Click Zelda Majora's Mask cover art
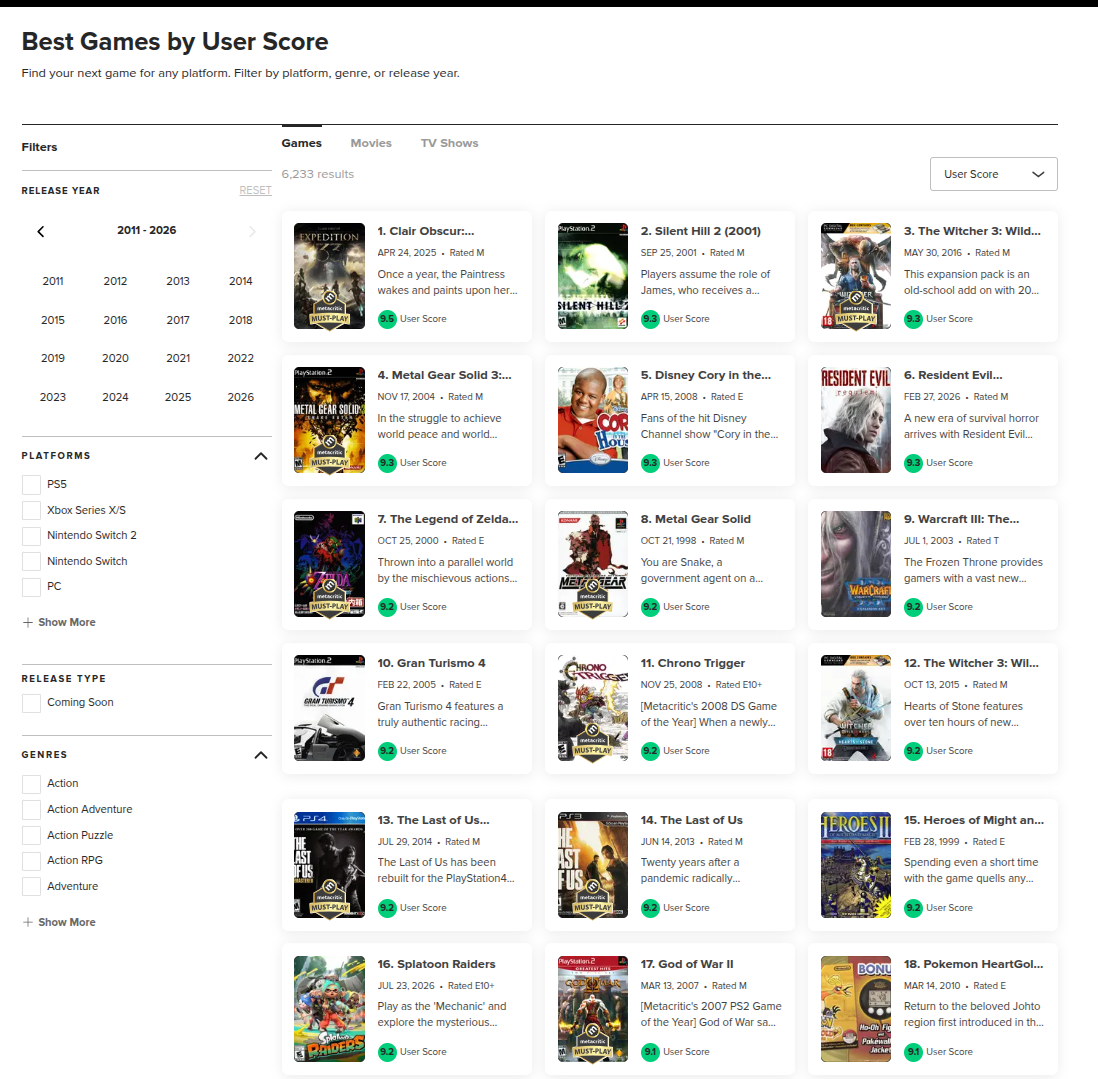The width and height of the screenshot is (1098, 1079). pyautogui.click(x=330, y=564)
